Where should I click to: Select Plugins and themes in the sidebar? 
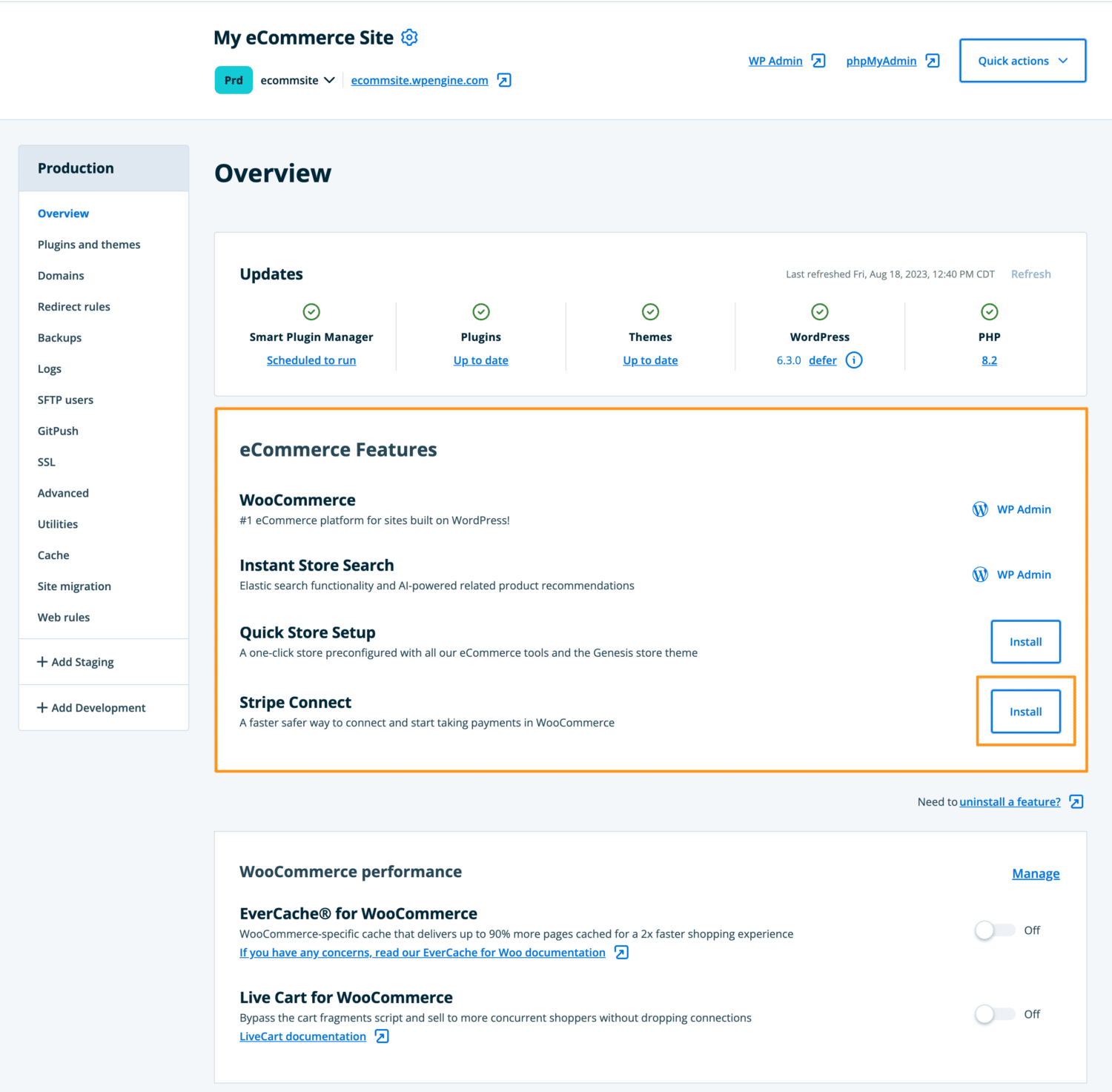click(89, 244)
